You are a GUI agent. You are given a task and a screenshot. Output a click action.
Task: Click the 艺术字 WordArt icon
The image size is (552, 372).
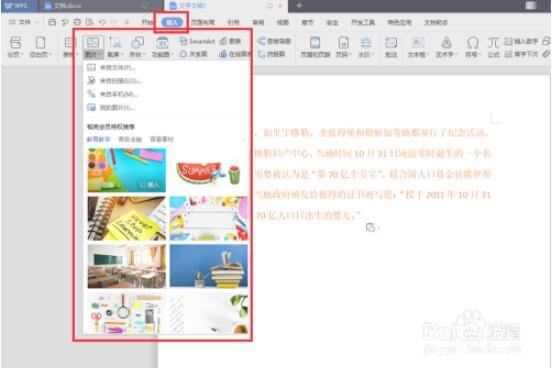point(446,43)
